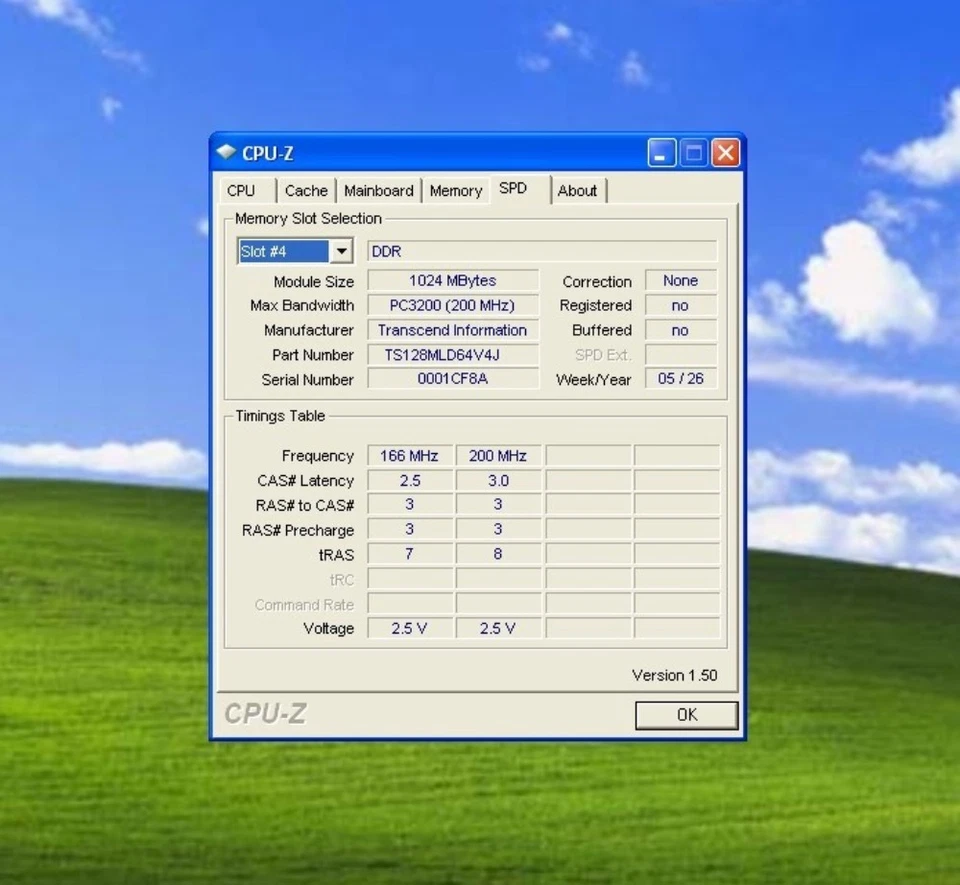Viewport: 960px width, 885px height.
Task: Click the CPU-Z logo icon in title bar
Action: click(x=226, y=153)
